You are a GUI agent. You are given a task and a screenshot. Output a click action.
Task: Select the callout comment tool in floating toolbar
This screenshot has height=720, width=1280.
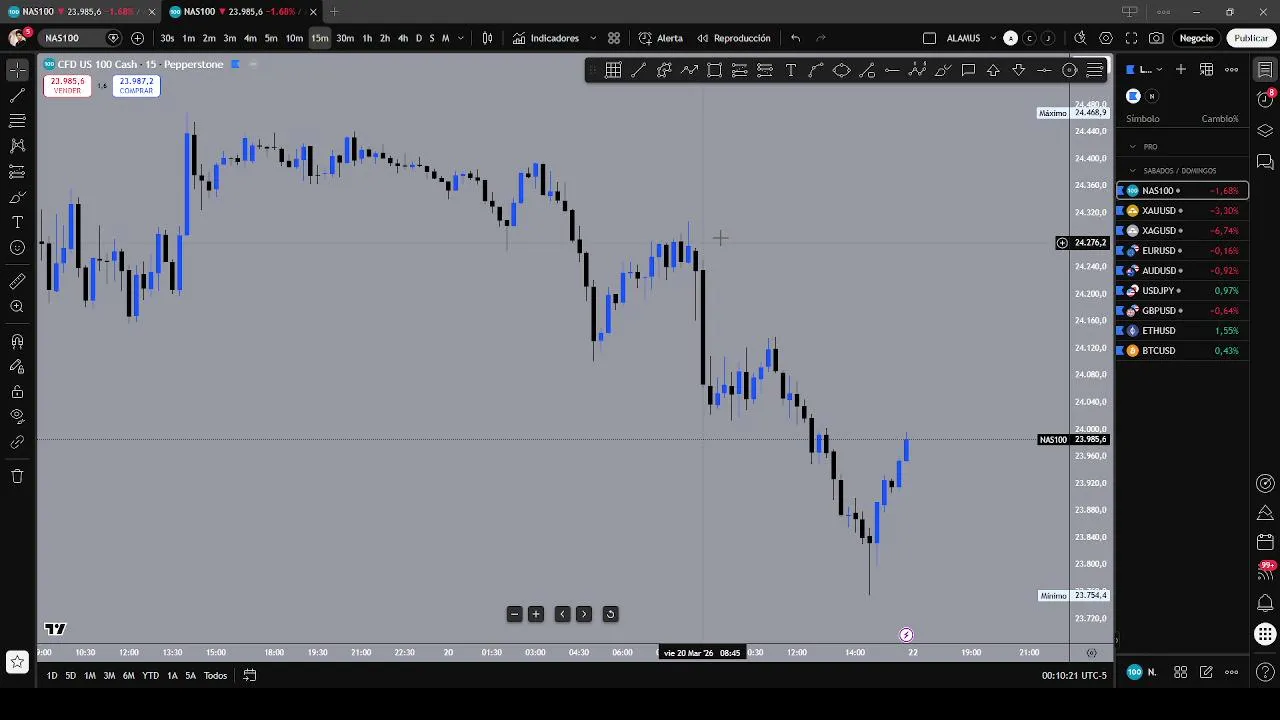[968, 70]
